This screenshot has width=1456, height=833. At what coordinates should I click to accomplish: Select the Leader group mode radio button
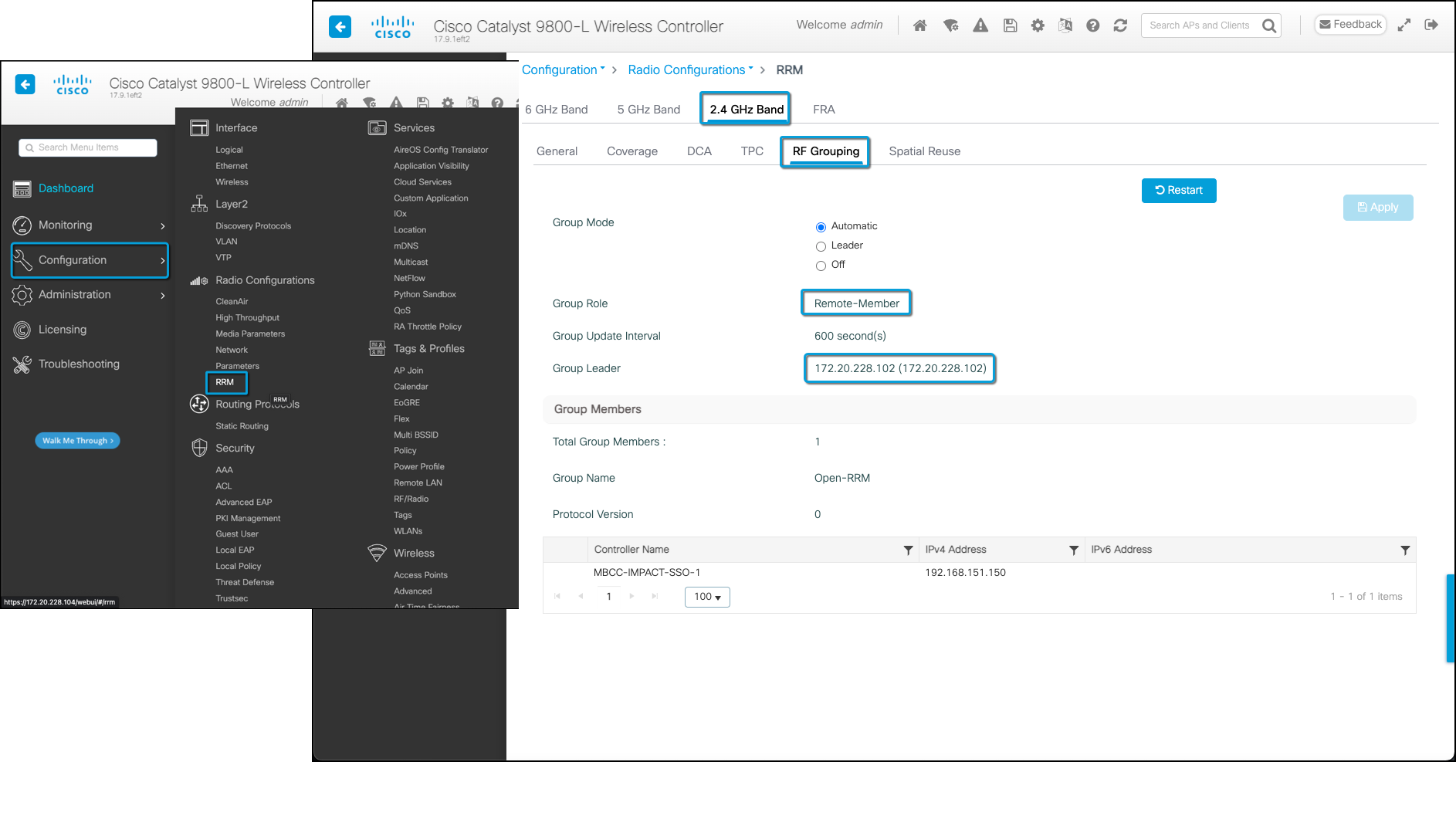point(821,246)
